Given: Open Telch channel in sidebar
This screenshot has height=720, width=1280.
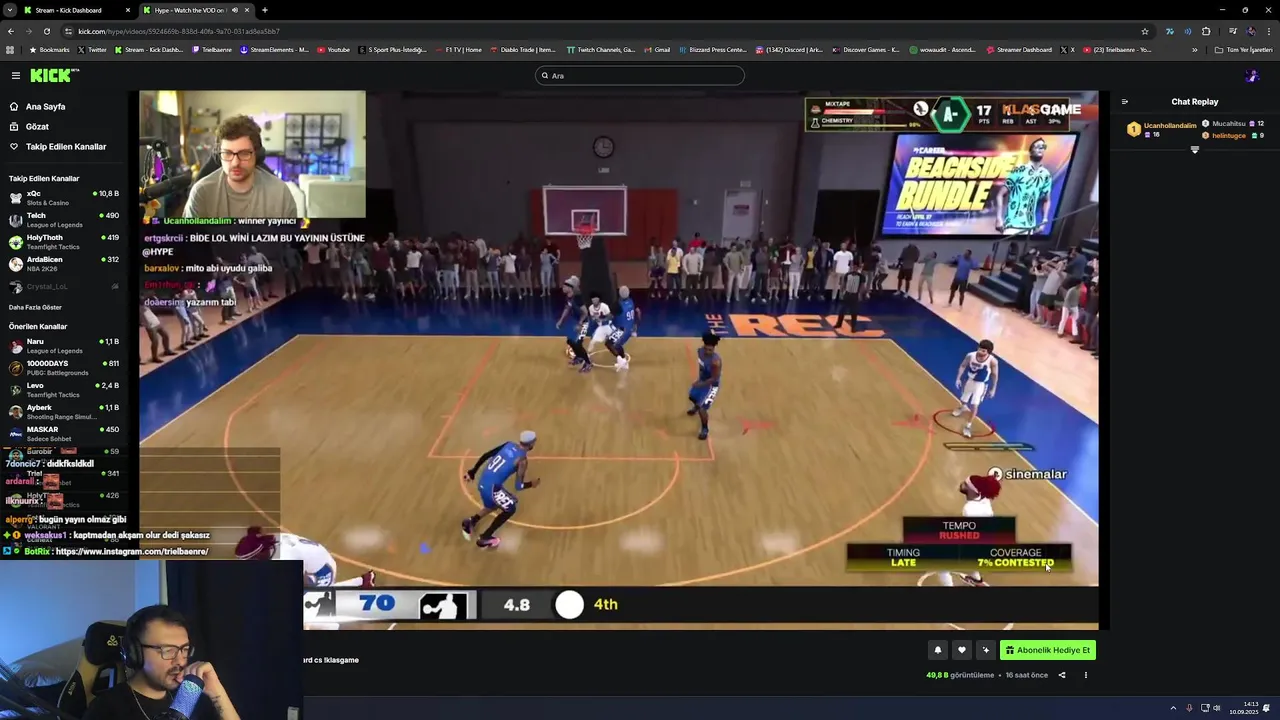Looking at the screenshot, I should 63,220.
